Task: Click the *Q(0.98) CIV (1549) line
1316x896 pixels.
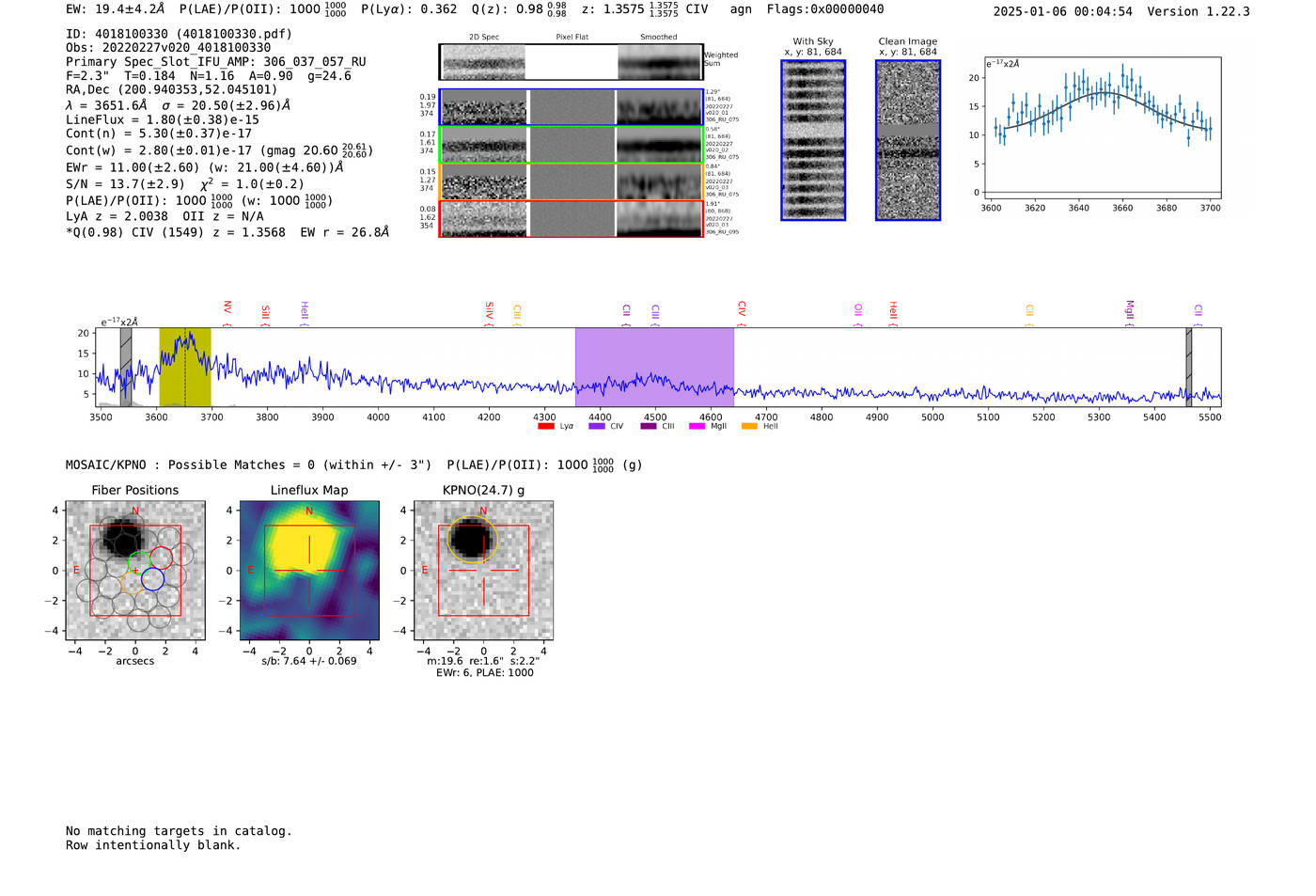Action: (x=227, y=232)
